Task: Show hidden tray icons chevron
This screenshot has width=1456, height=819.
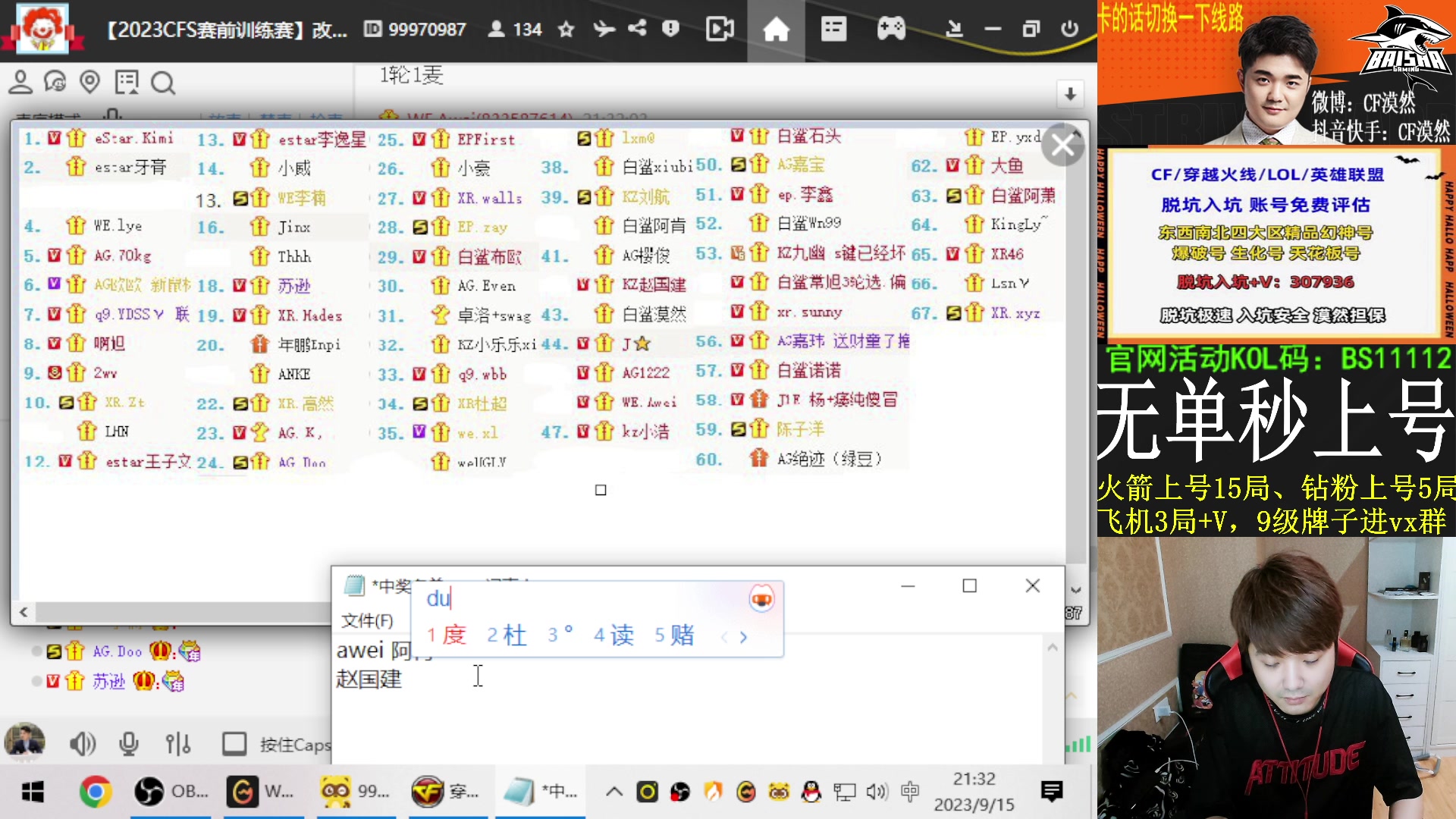Action: pyautogui.click(x=613, y=792)
